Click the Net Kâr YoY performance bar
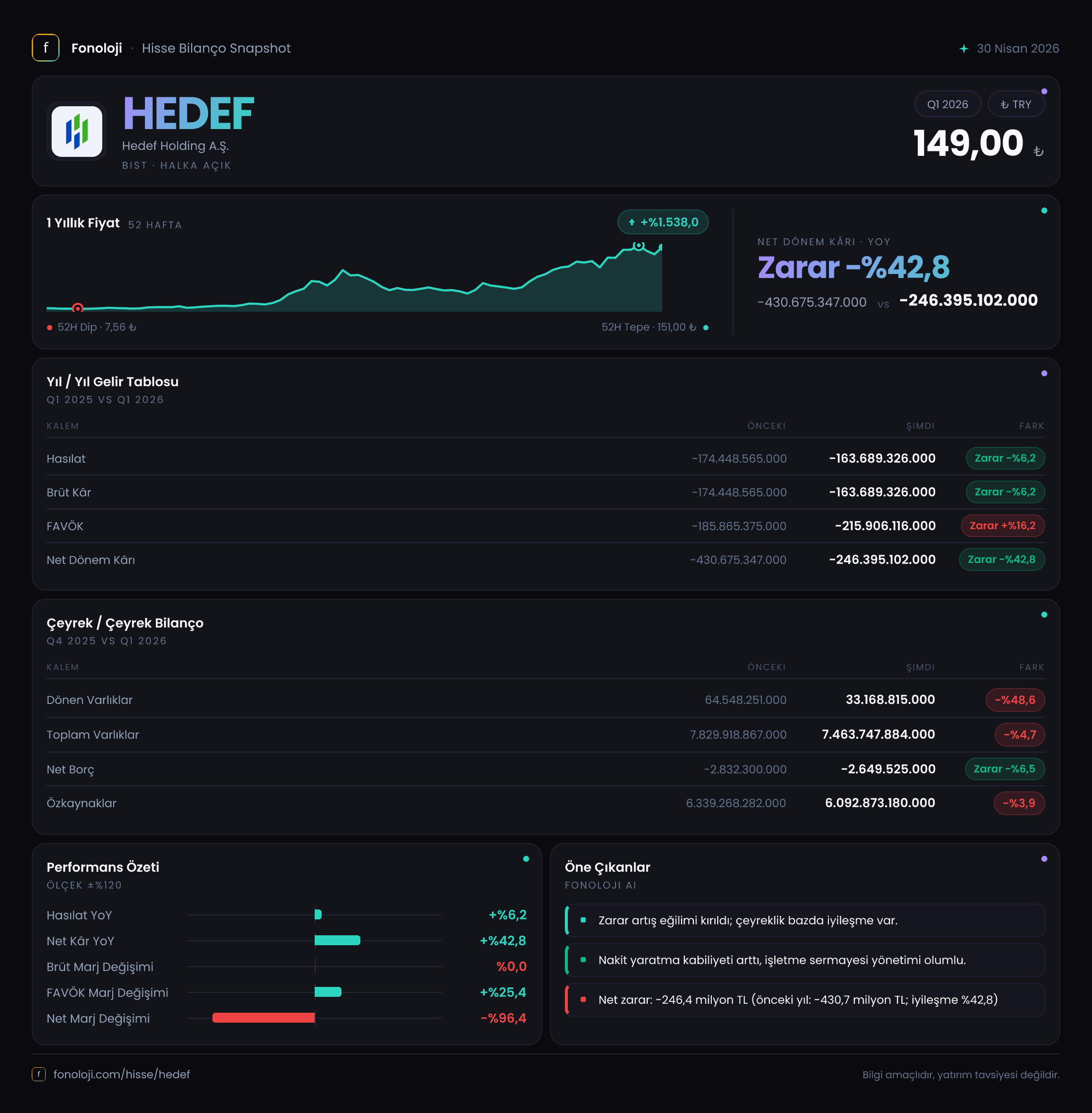This screenshot has height=1113, width=1092. 338,940
